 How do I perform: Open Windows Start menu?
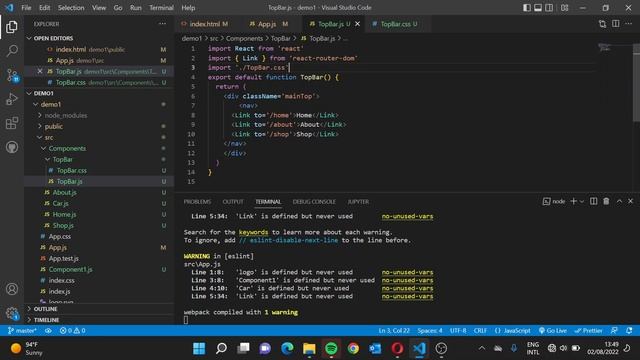tap(199, 348)
